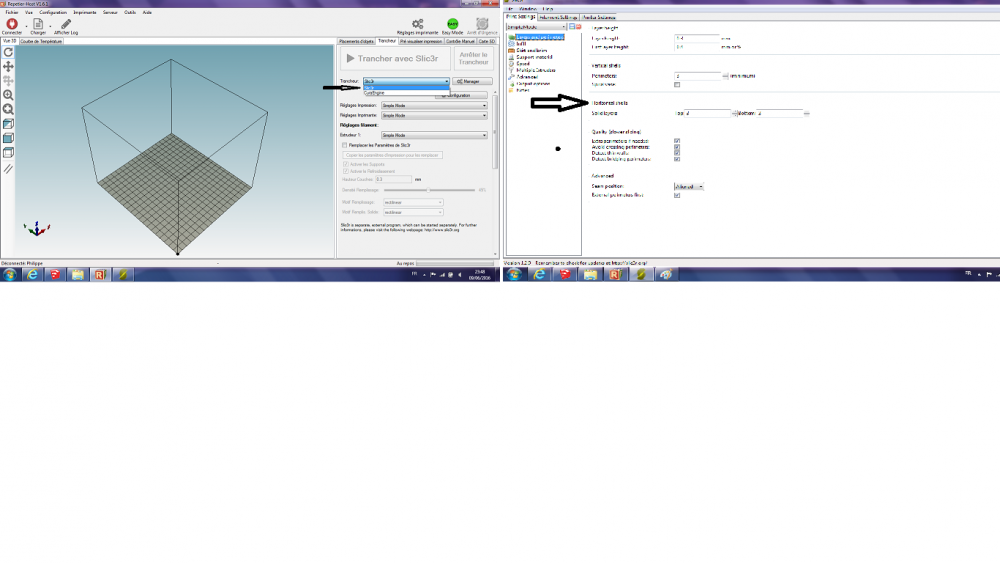
Task: Open the Fichier menu in Repetier-Host
Action: (11, 12)
